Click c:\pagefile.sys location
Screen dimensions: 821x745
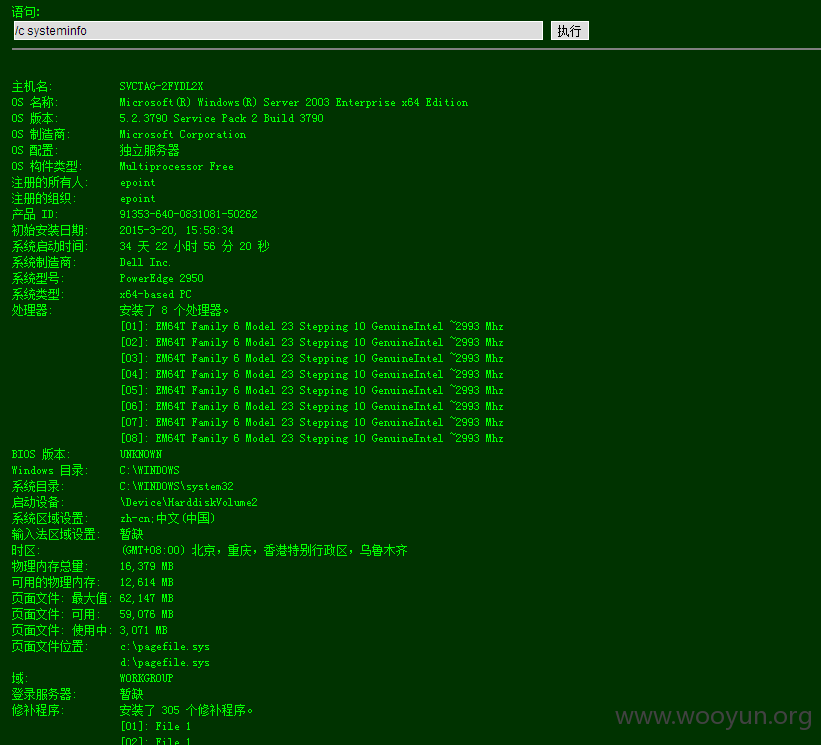(165, 647)
